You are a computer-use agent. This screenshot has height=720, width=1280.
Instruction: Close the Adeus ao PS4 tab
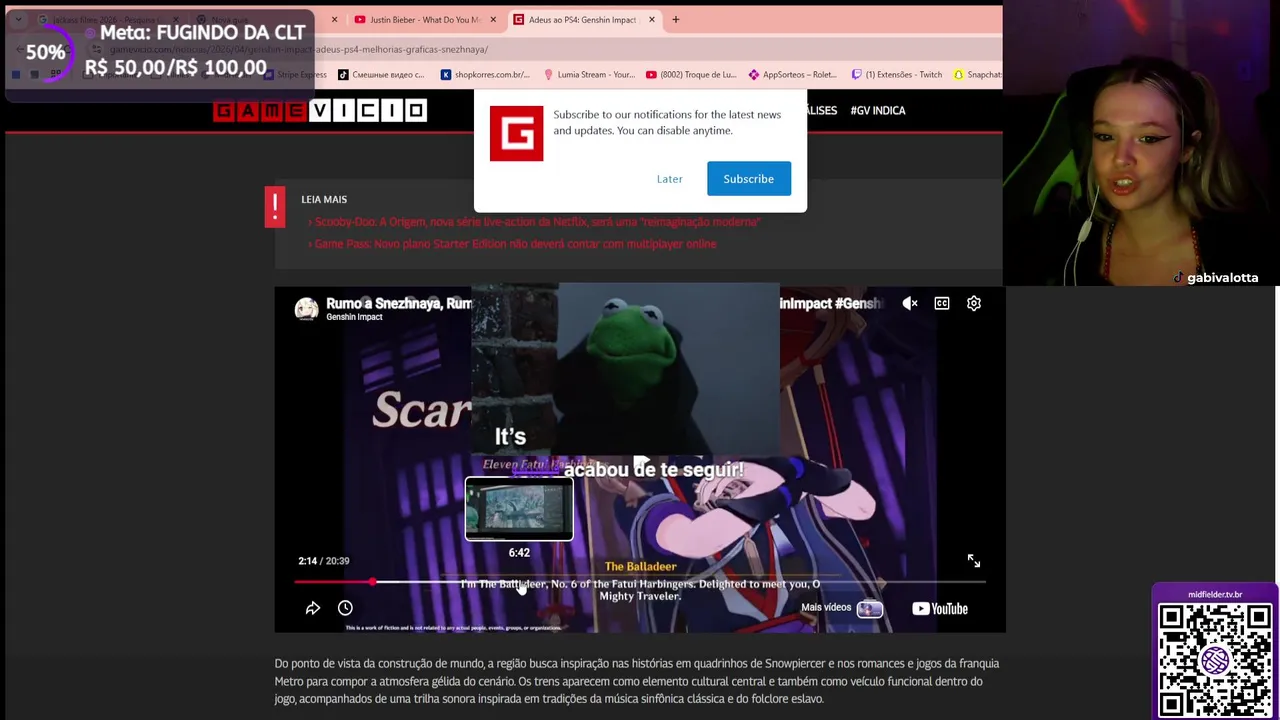[x=652, y=19]
